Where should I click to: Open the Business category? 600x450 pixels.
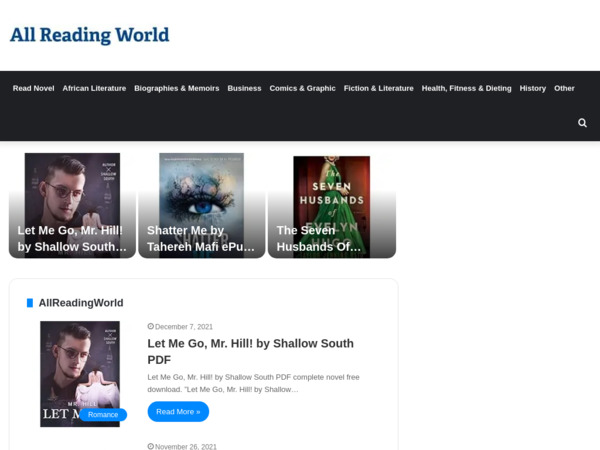point(244,88)
